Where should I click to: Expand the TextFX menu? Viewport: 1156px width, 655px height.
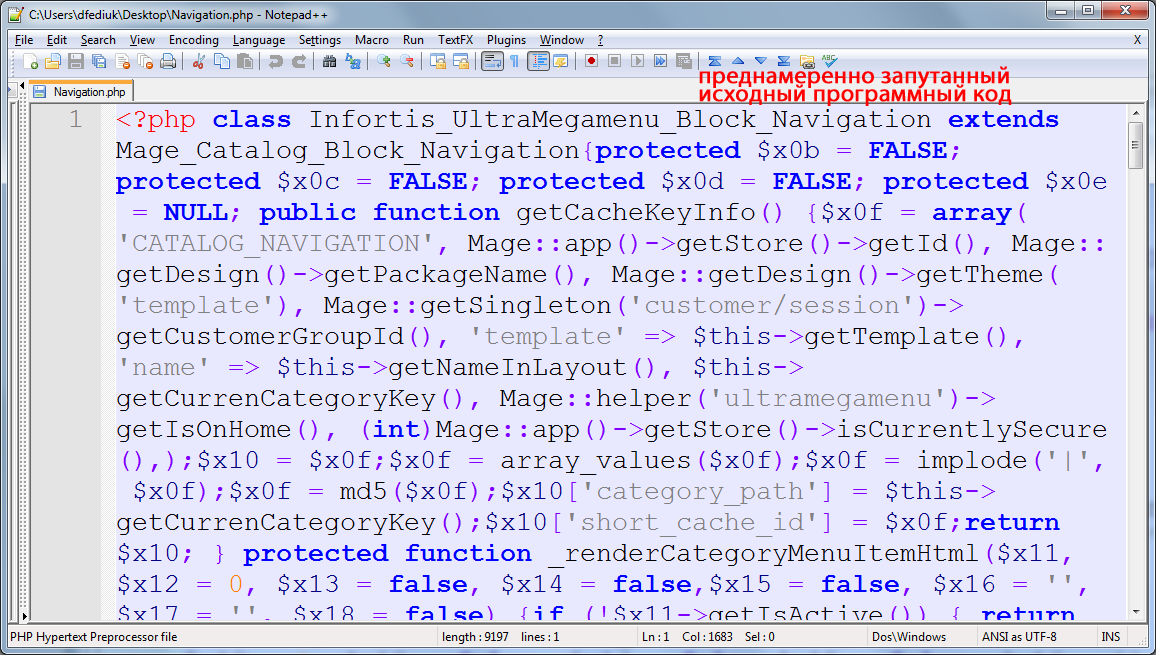pos(455,40)
